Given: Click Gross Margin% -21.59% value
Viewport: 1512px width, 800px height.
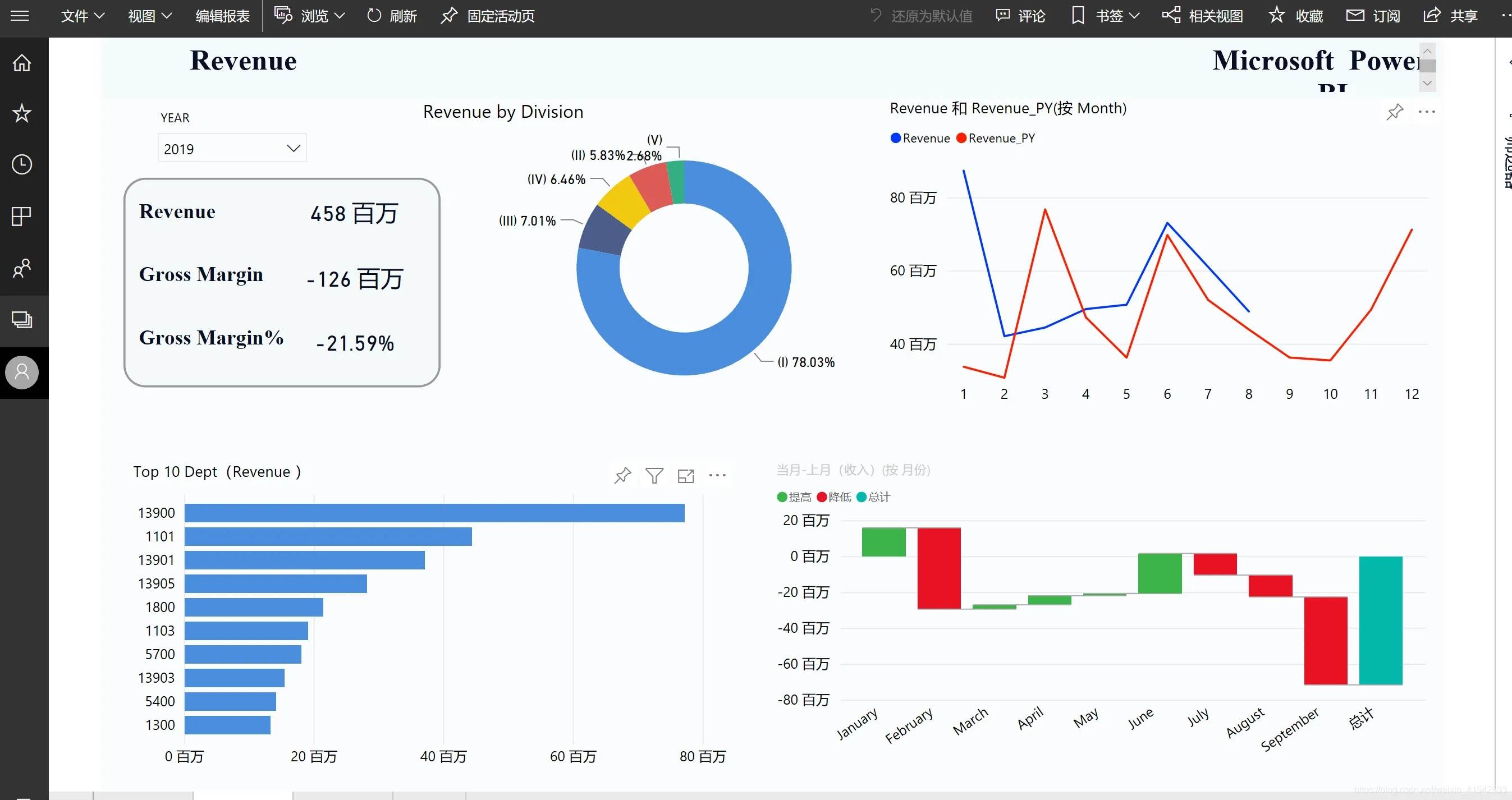Looking at the screenshot, I should point(355,343).
